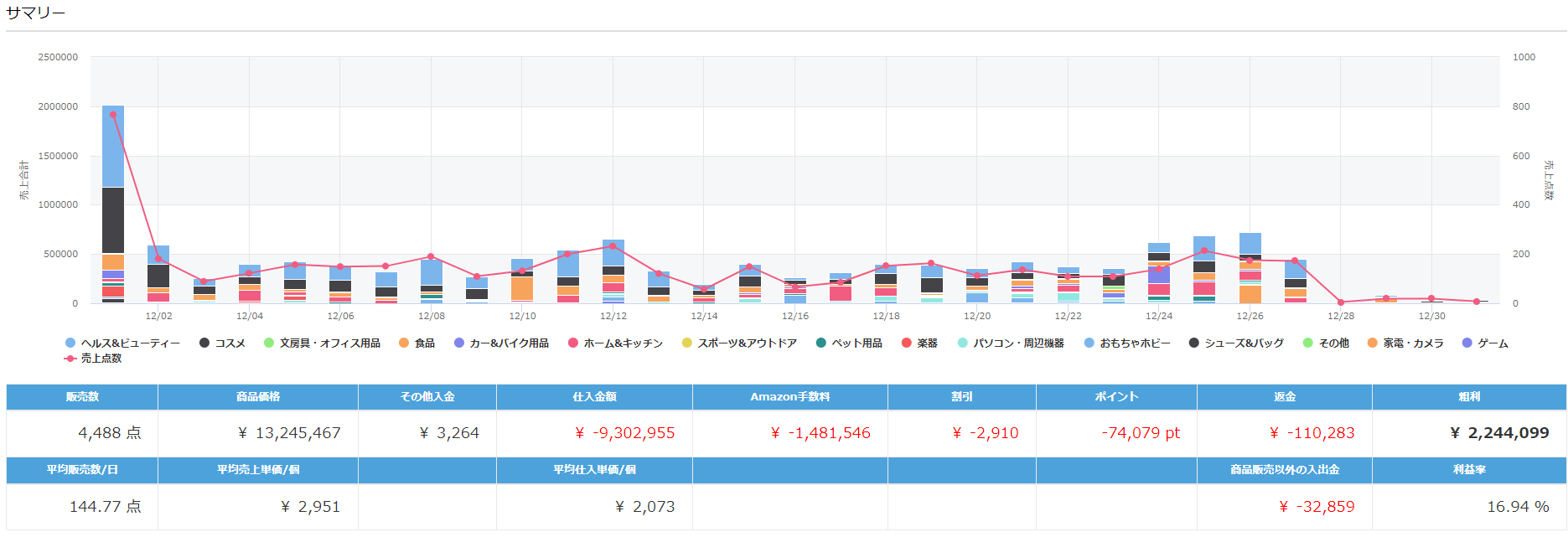The image size is (1568, 537).
Task: Toggle the 家電・カメラ legend entry
Action: [1405, 343]
